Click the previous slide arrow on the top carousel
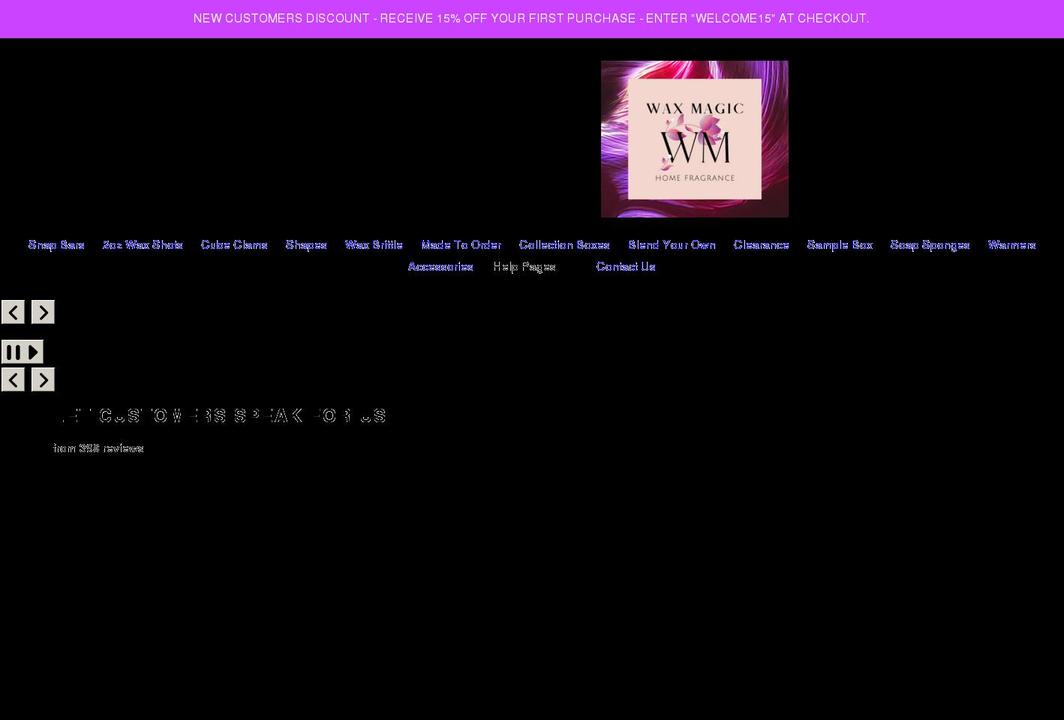1064x720 pixels. (x=13, y=311)
